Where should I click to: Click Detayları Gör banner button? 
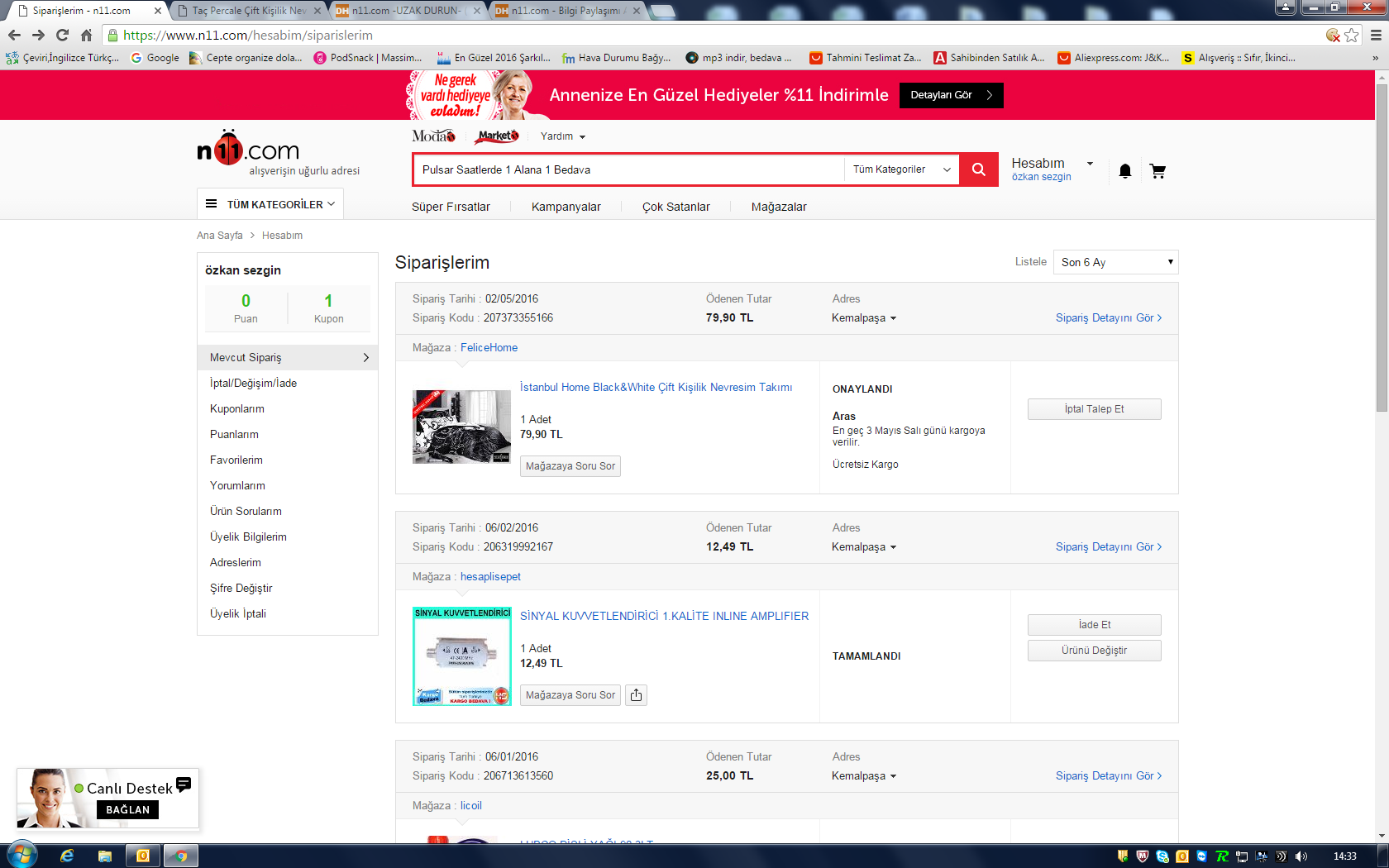point(951,95)
